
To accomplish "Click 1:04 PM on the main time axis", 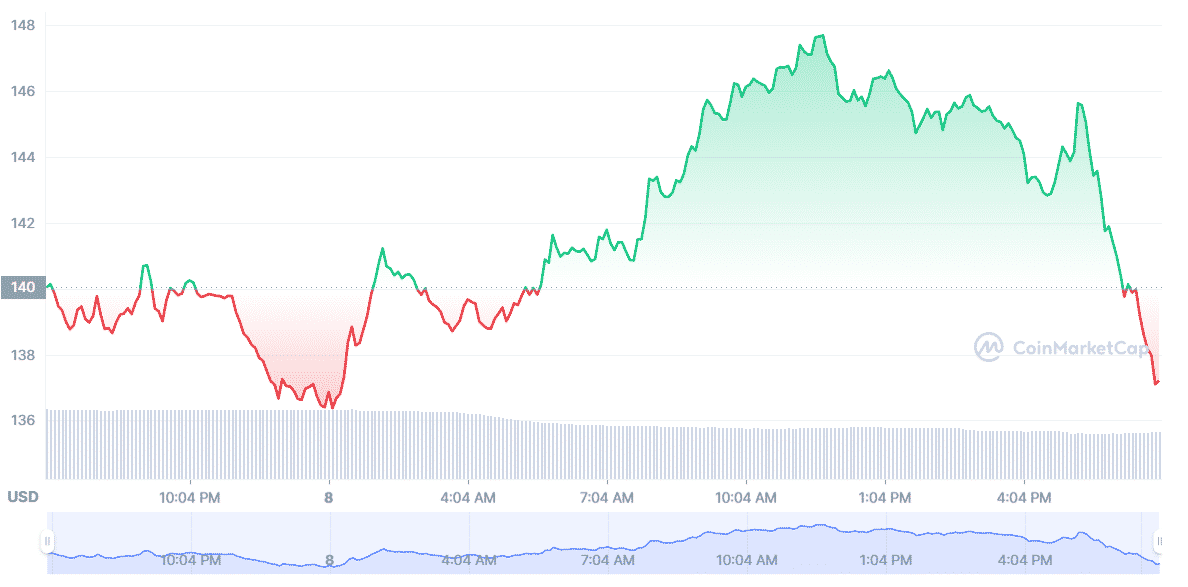I will (885, 497).
